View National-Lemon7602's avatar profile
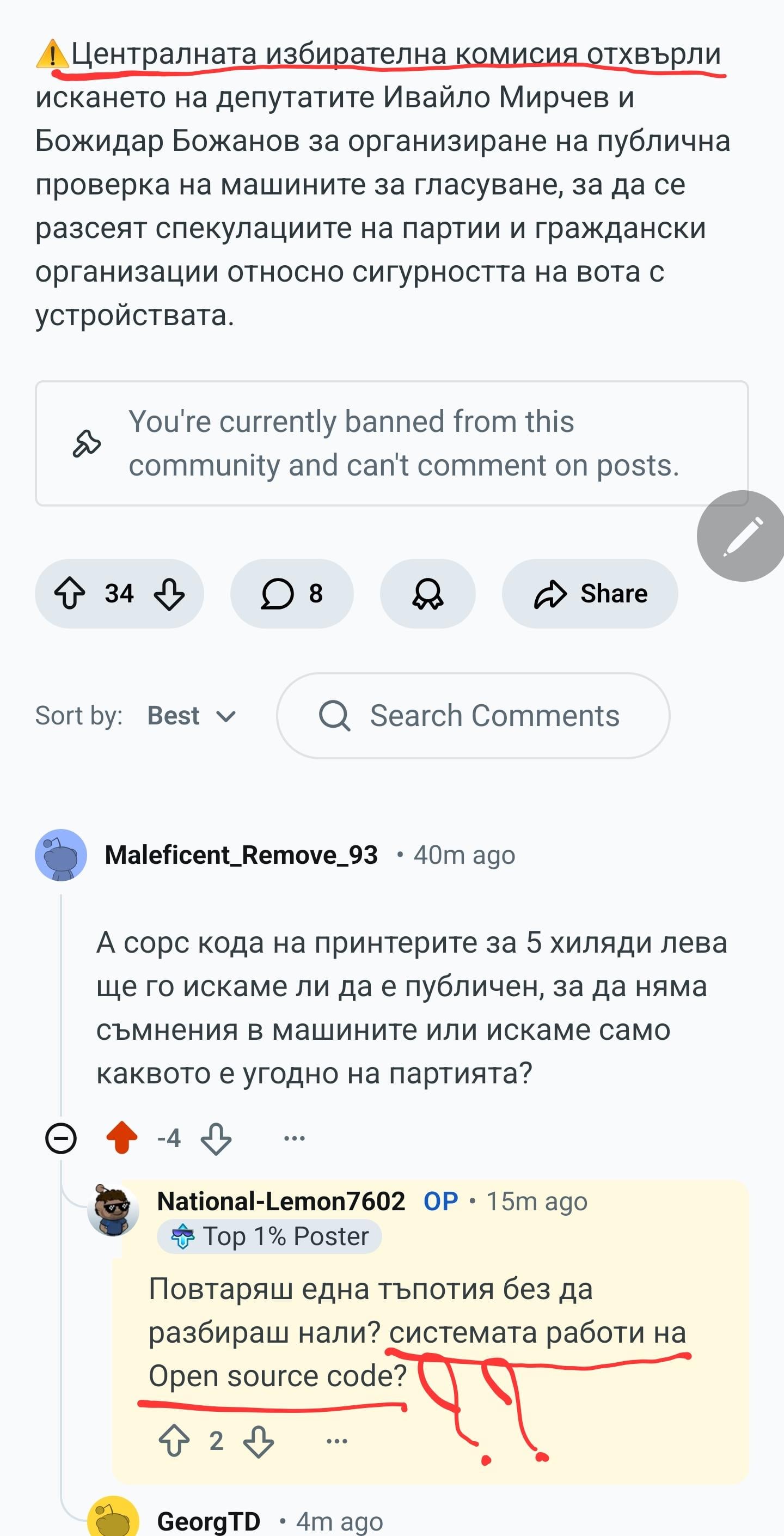This screenshot has width=784, height=1536. click(113, 1210)
